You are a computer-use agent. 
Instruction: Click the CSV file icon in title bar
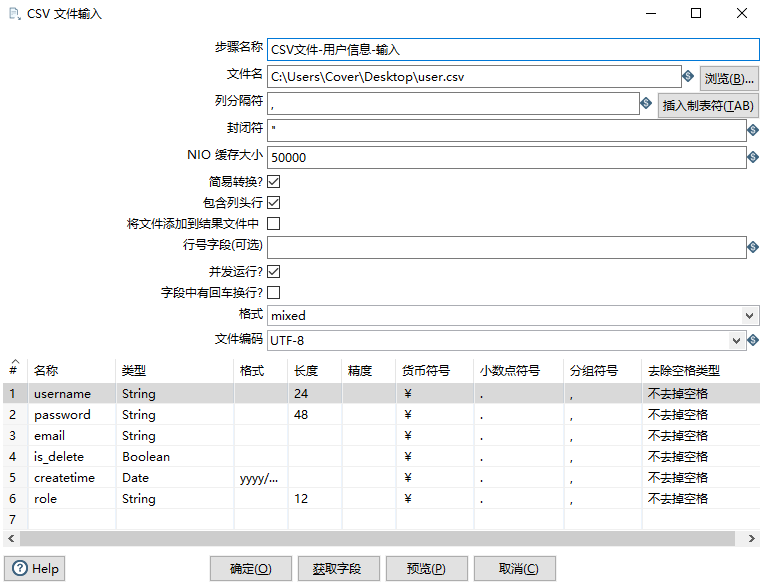pyautogui.click(x=13, y=14)
